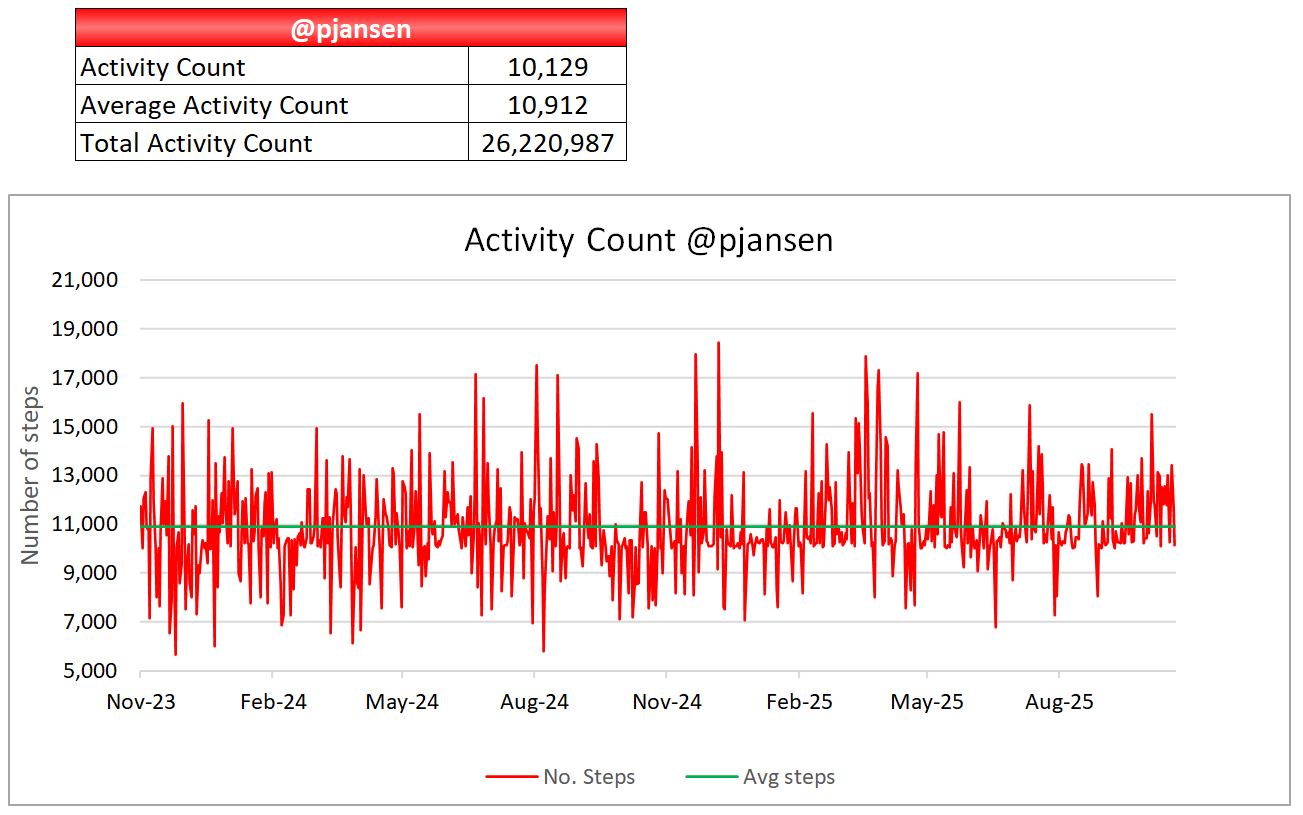Select the Nov-23 horizontal axis label
This screenshot has width=1303, height=815.
click(141, 702)
